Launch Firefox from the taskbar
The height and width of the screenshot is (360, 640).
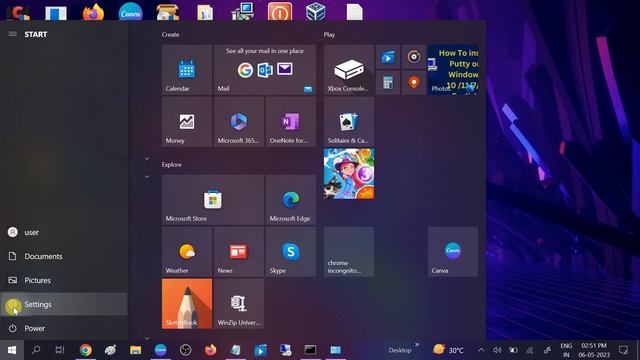click(x=211, y=350)
